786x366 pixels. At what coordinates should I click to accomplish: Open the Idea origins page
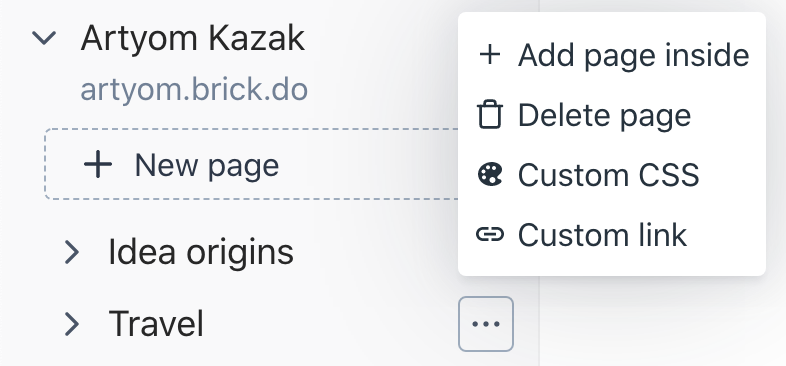201,252
